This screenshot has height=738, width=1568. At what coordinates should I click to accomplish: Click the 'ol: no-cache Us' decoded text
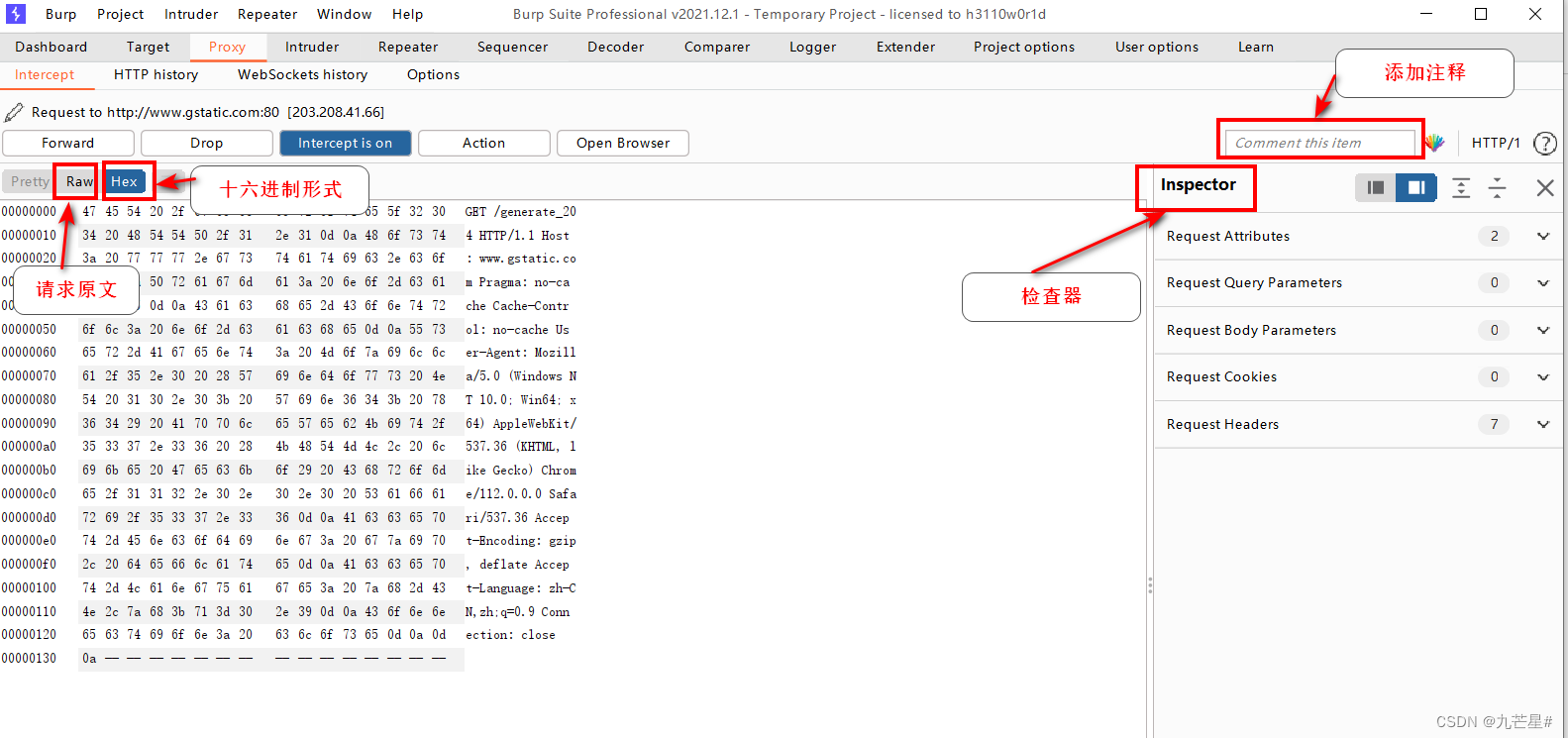click(517, 329)
